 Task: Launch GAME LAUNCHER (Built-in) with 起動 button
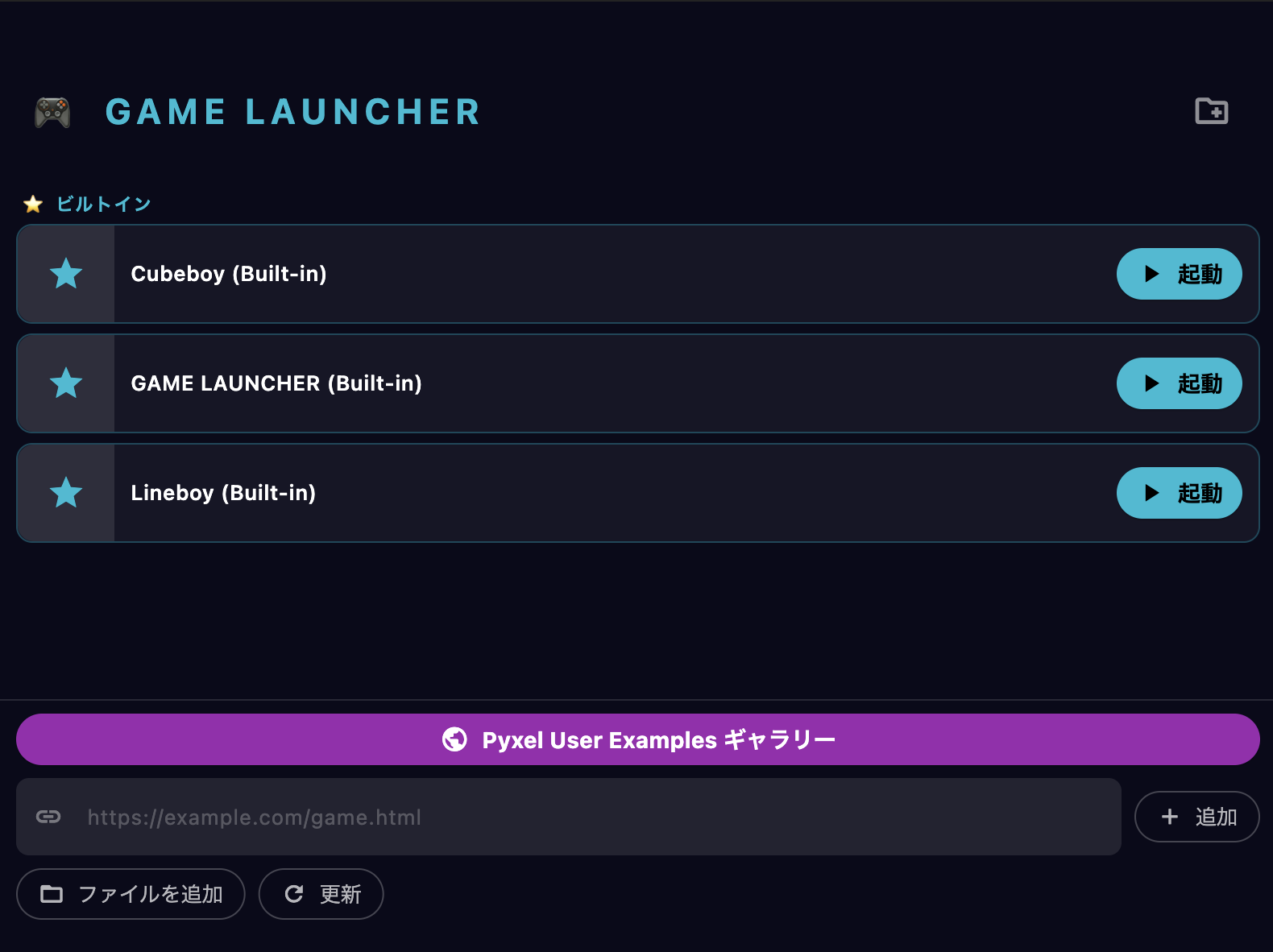pos(1179,383)
